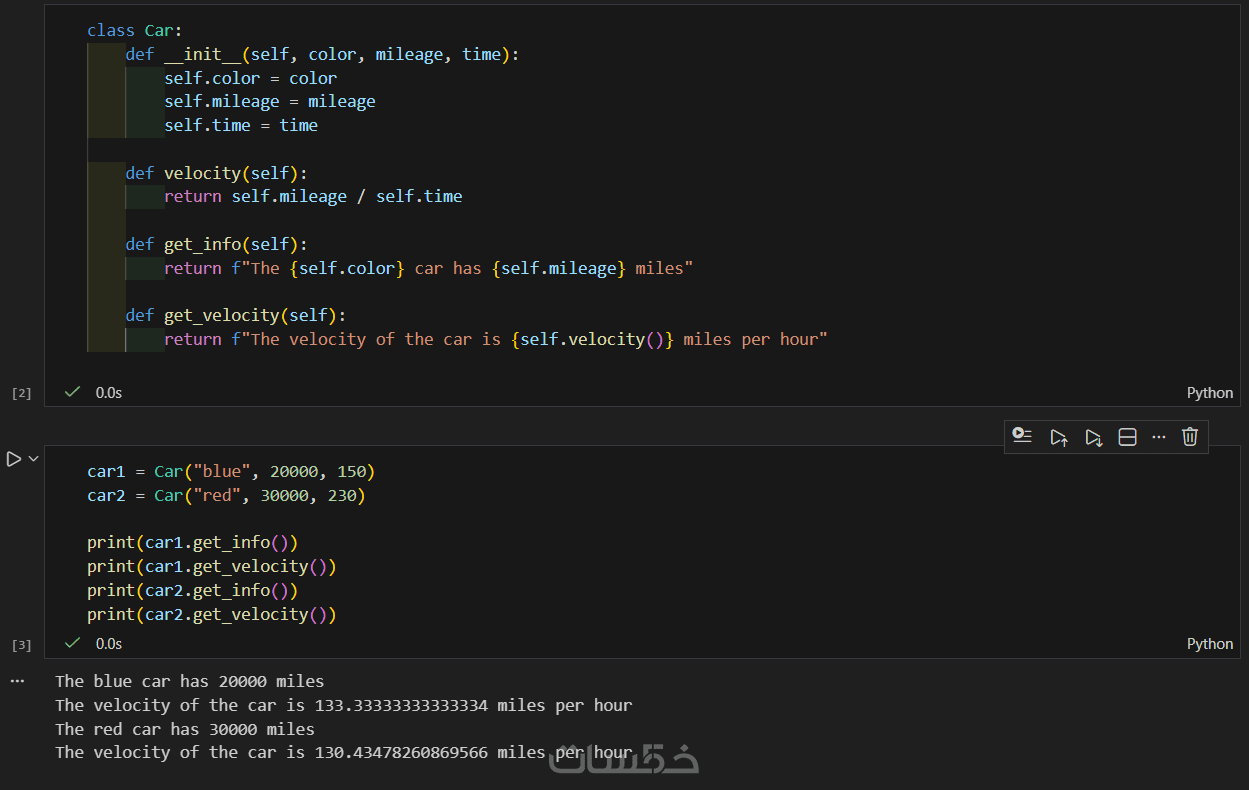The width and height of the screenshot is (1249, 790).
Task: Place cursor in car2 = Car("red") line
Action: pyautogui.click(x=226, y=495)
